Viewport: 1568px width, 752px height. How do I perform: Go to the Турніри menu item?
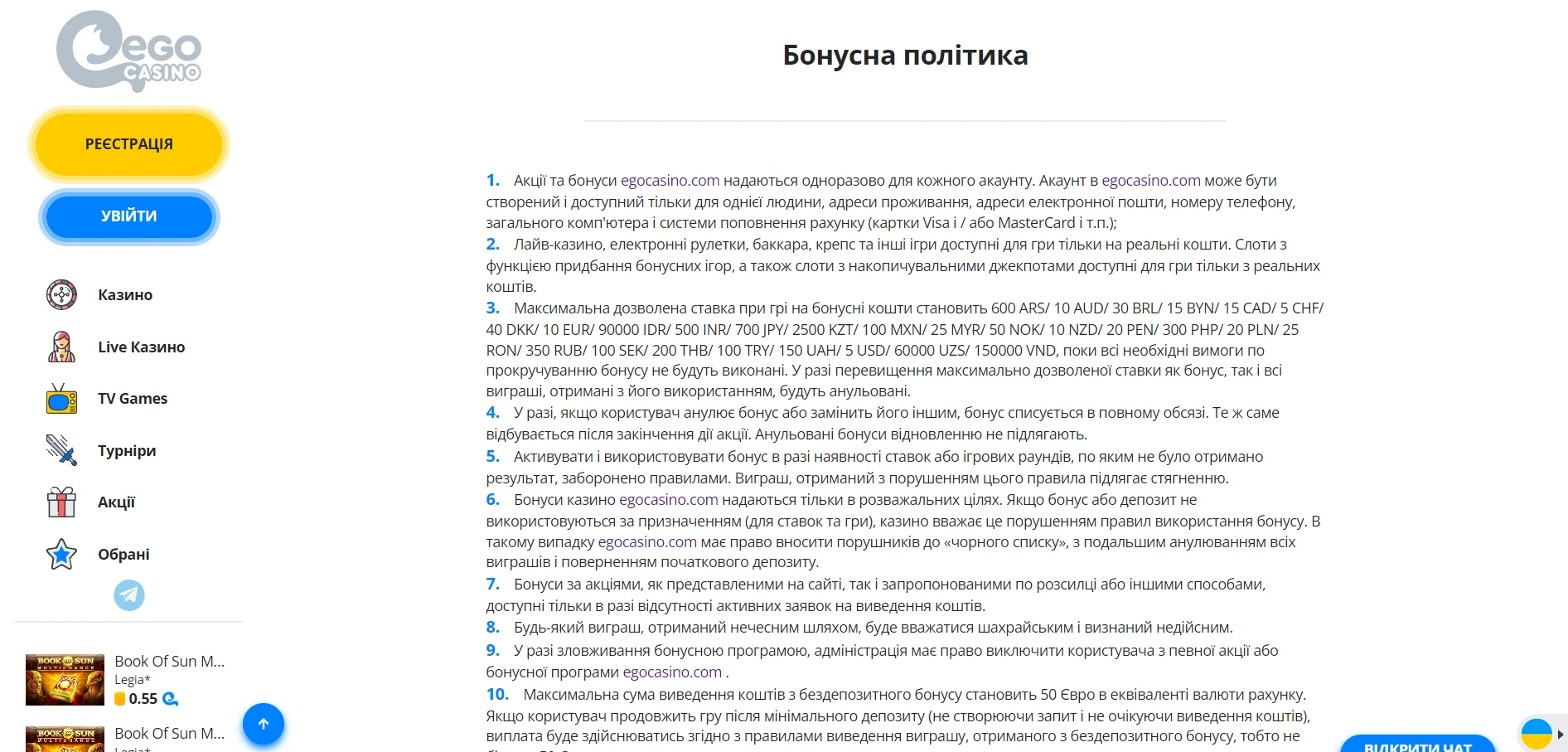click(127, 451)
